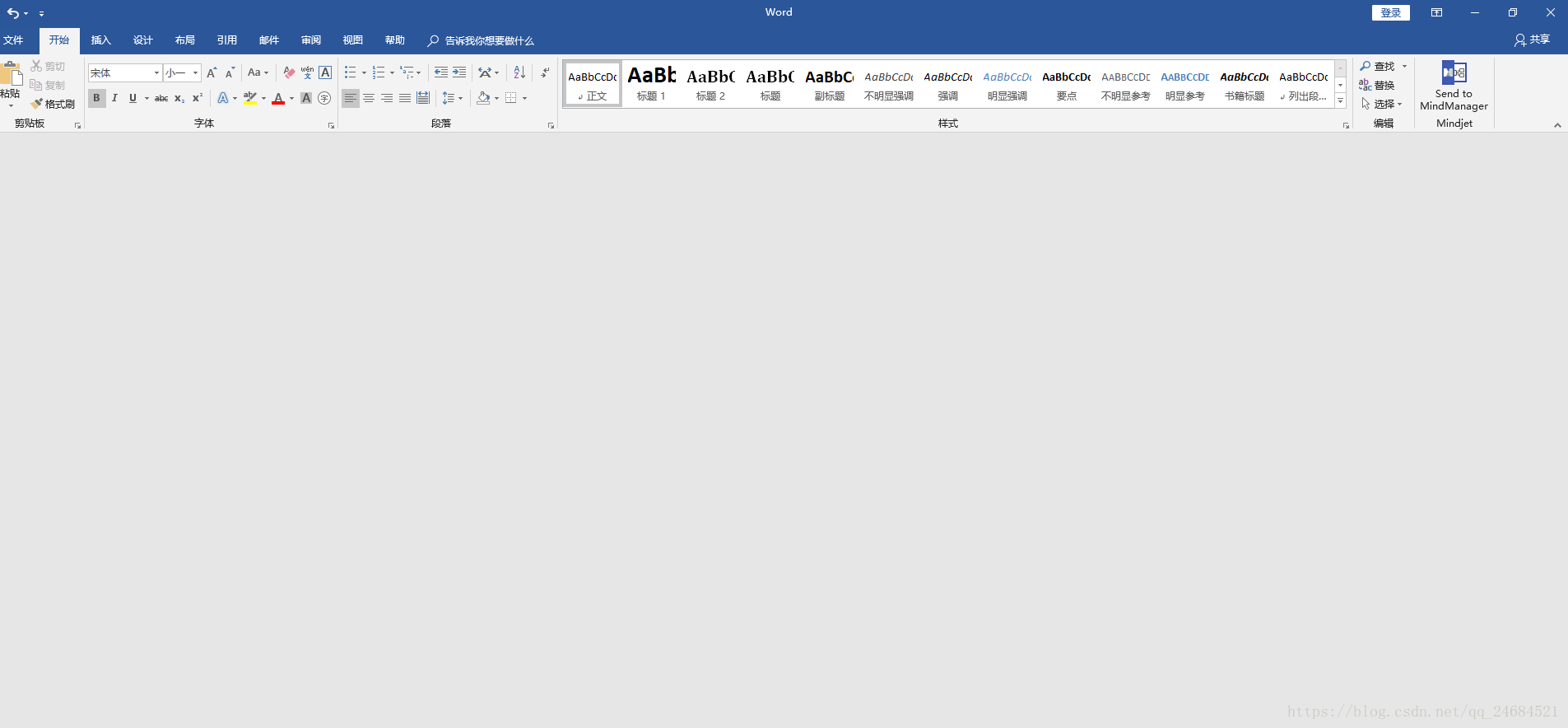
Task: Switch to Layout (布局) tab
Action: pos(185,40)
